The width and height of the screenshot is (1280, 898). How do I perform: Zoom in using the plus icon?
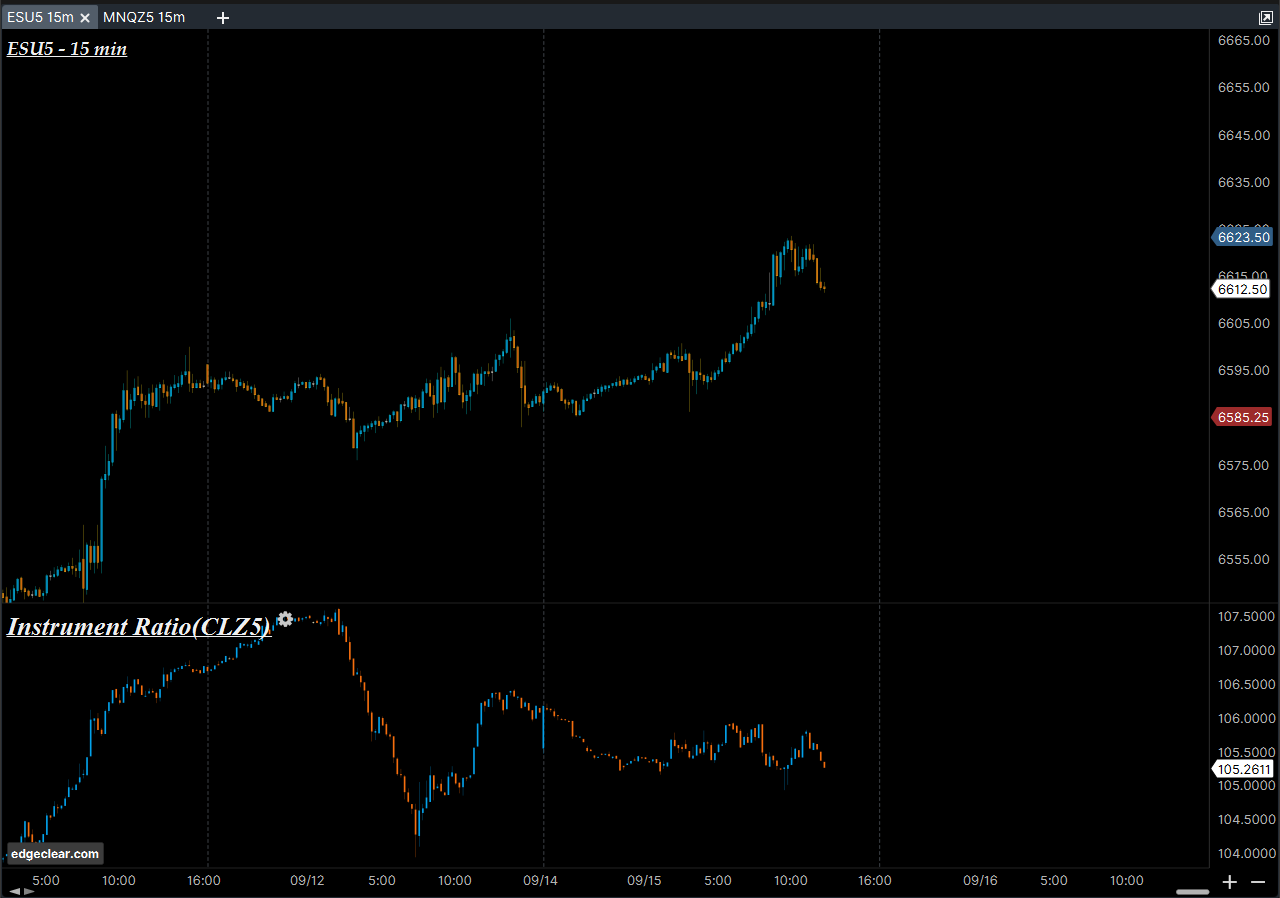pyautogui.click(x=1230, y=881)
